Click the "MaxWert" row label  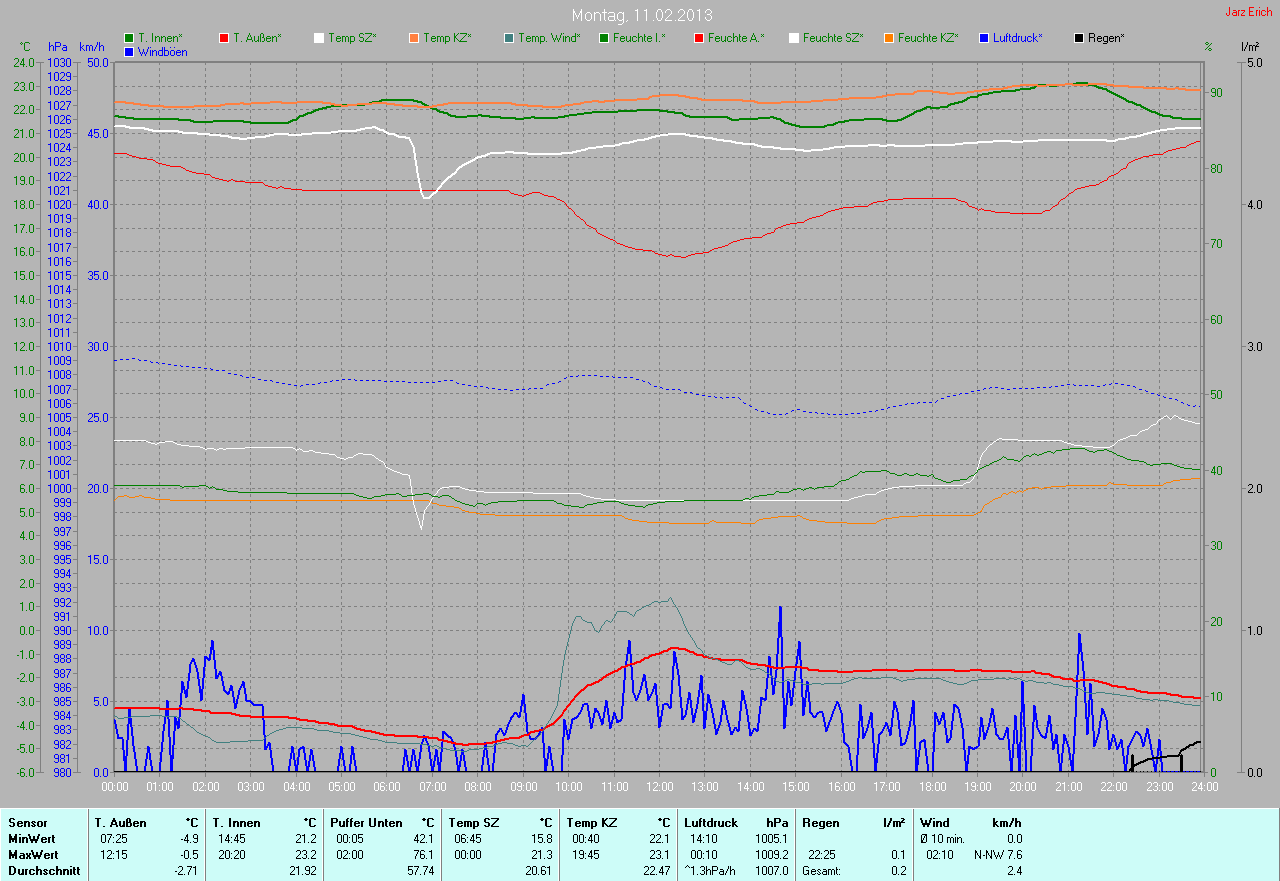coord(34,855)
